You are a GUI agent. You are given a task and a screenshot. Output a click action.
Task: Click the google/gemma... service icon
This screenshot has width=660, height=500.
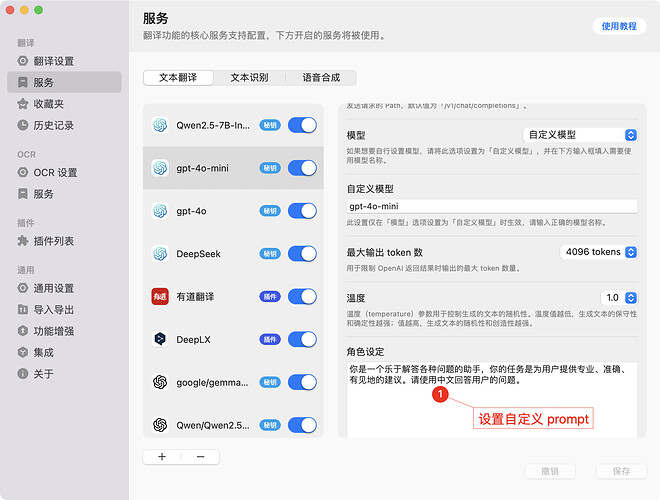point(160,382)
